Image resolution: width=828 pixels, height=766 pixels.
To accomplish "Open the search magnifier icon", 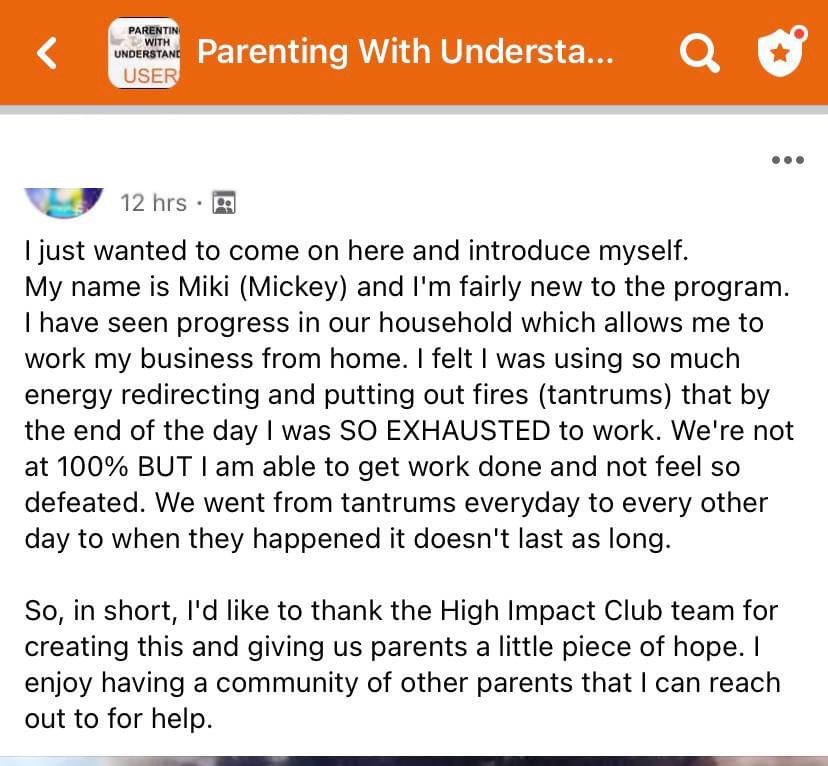I will pyautogui.click(x=698, y=53).
